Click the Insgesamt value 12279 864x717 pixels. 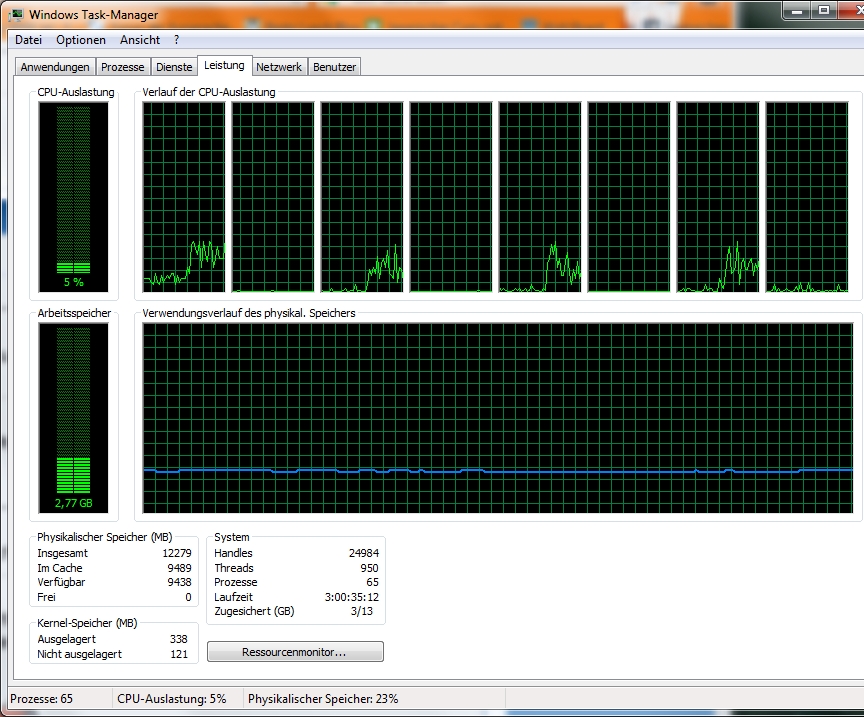coord(177,553)
